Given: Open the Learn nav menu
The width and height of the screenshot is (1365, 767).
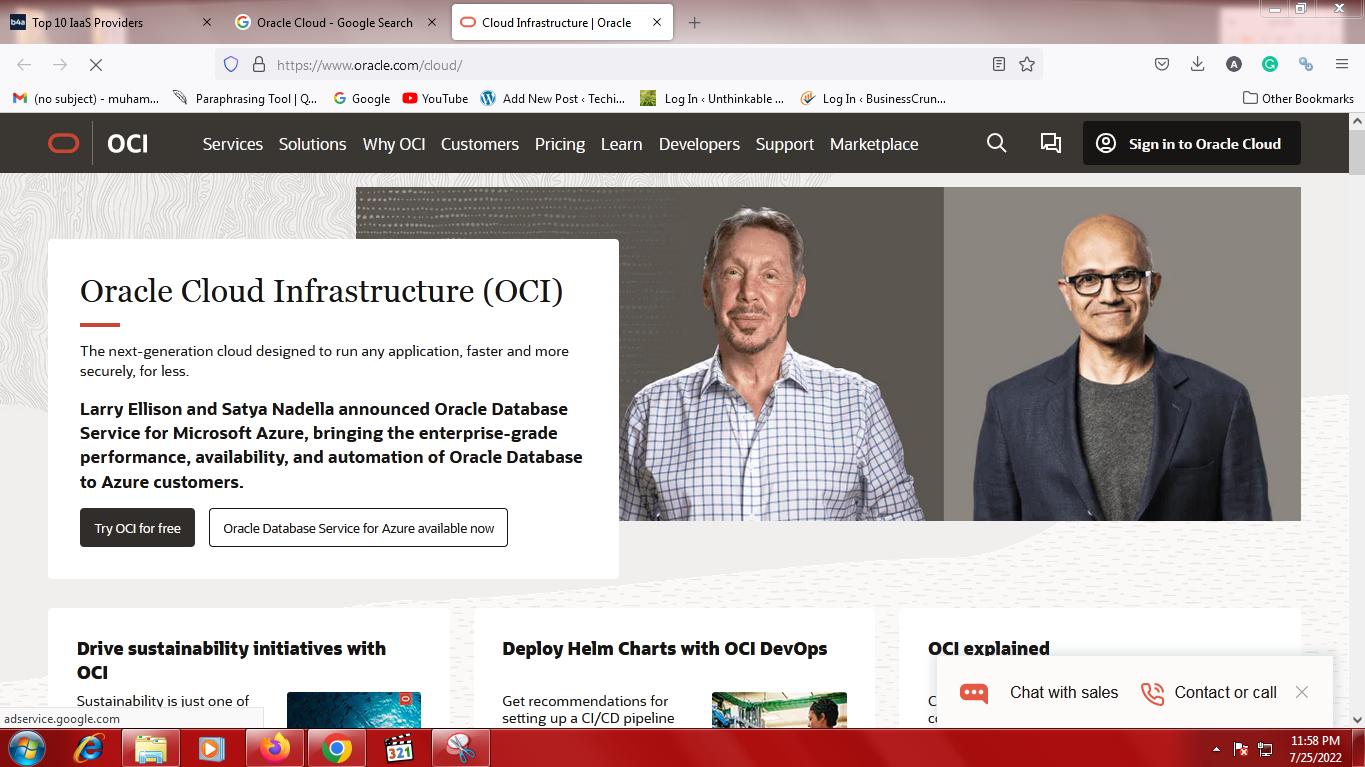Looking at the screenshot, I should pos(622,144).
